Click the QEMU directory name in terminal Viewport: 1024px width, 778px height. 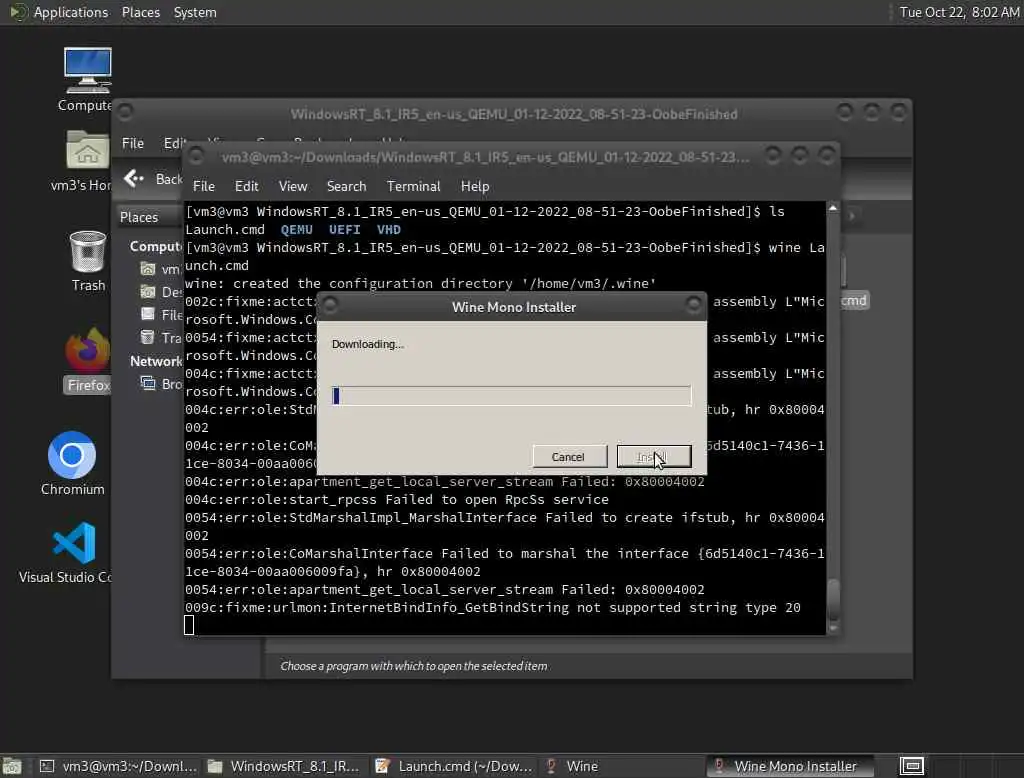(296, 229)
